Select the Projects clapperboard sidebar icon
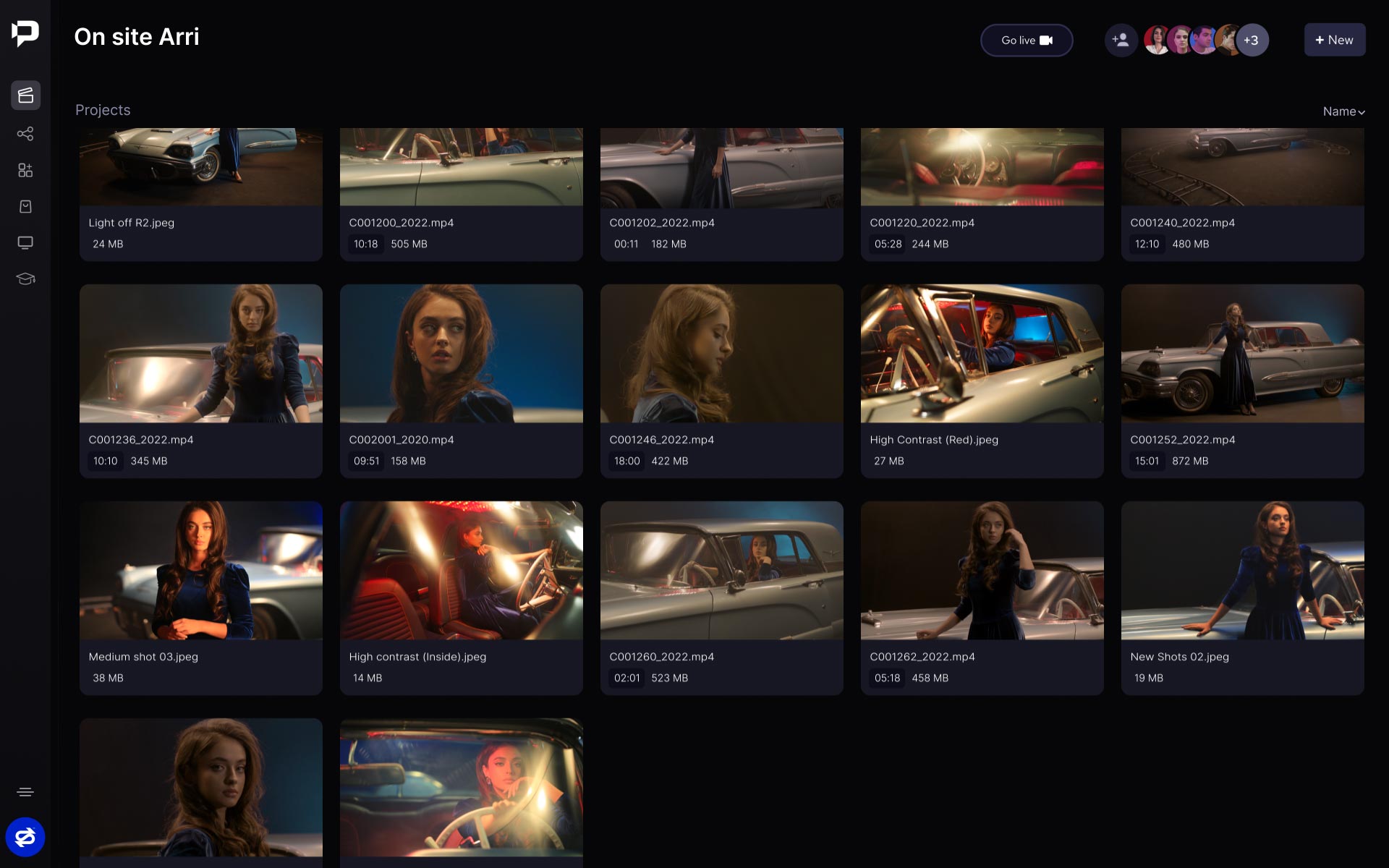Screen dimensions: 1389x868 (25, 95)
